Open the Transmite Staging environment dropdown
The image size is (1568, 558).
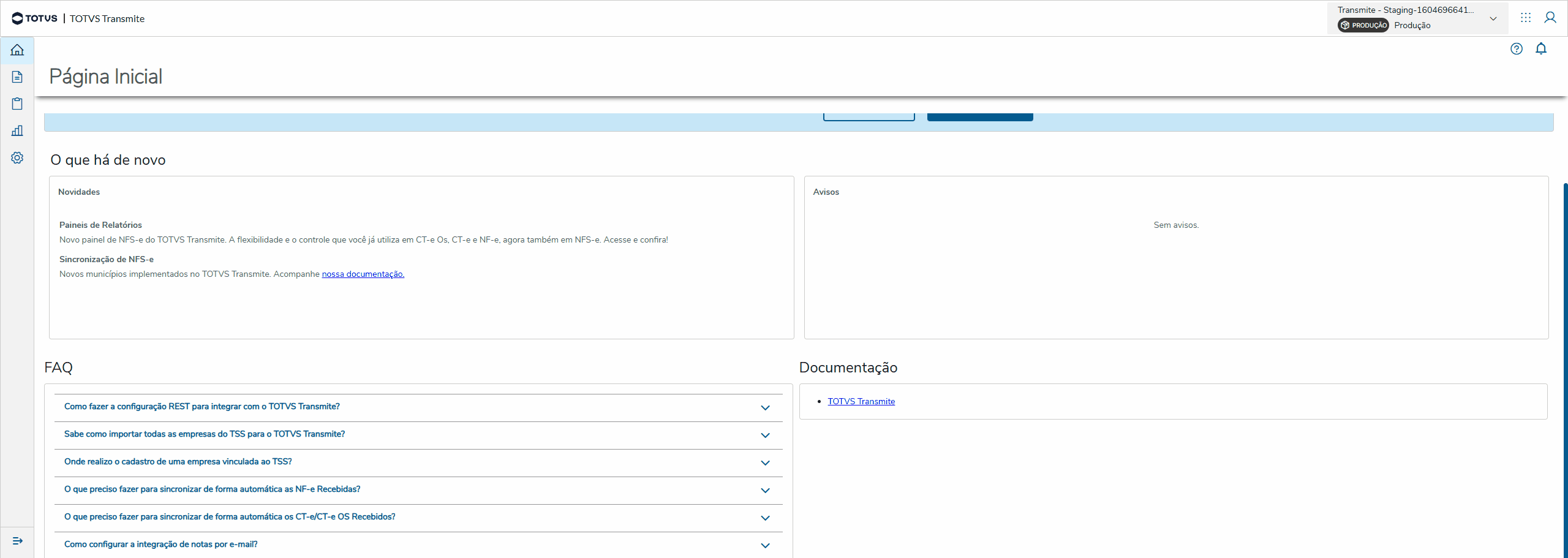coord(1417,18)
